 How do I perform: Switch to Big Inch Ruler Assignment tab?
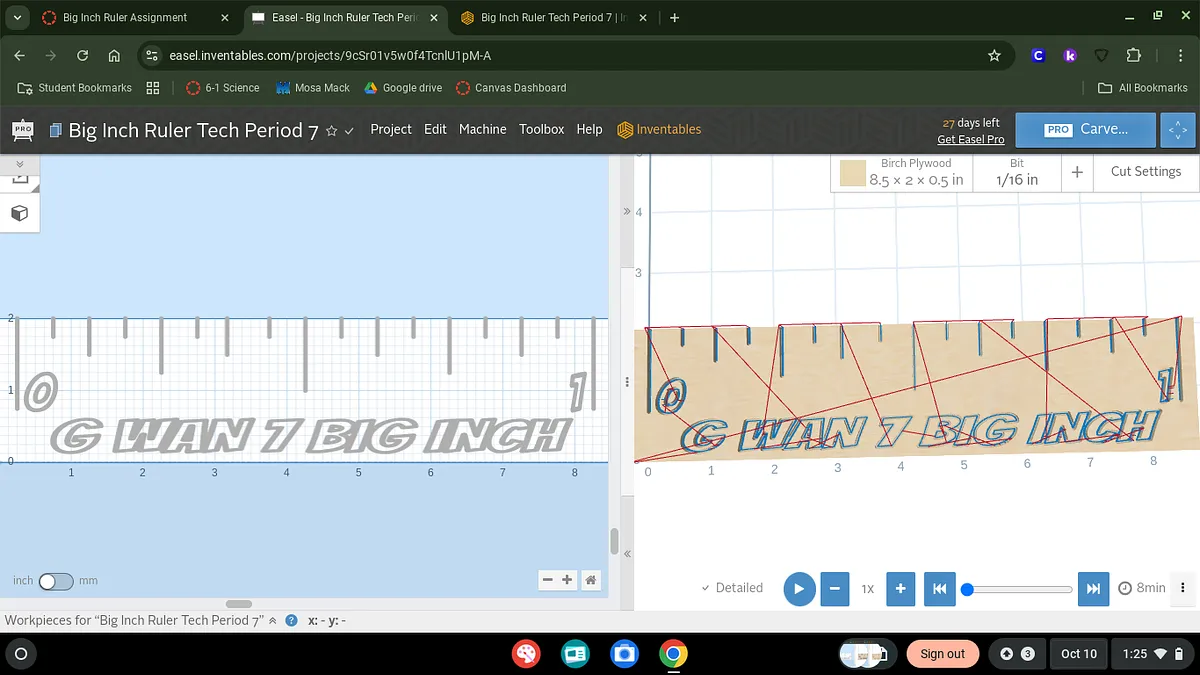click(125, 18)
